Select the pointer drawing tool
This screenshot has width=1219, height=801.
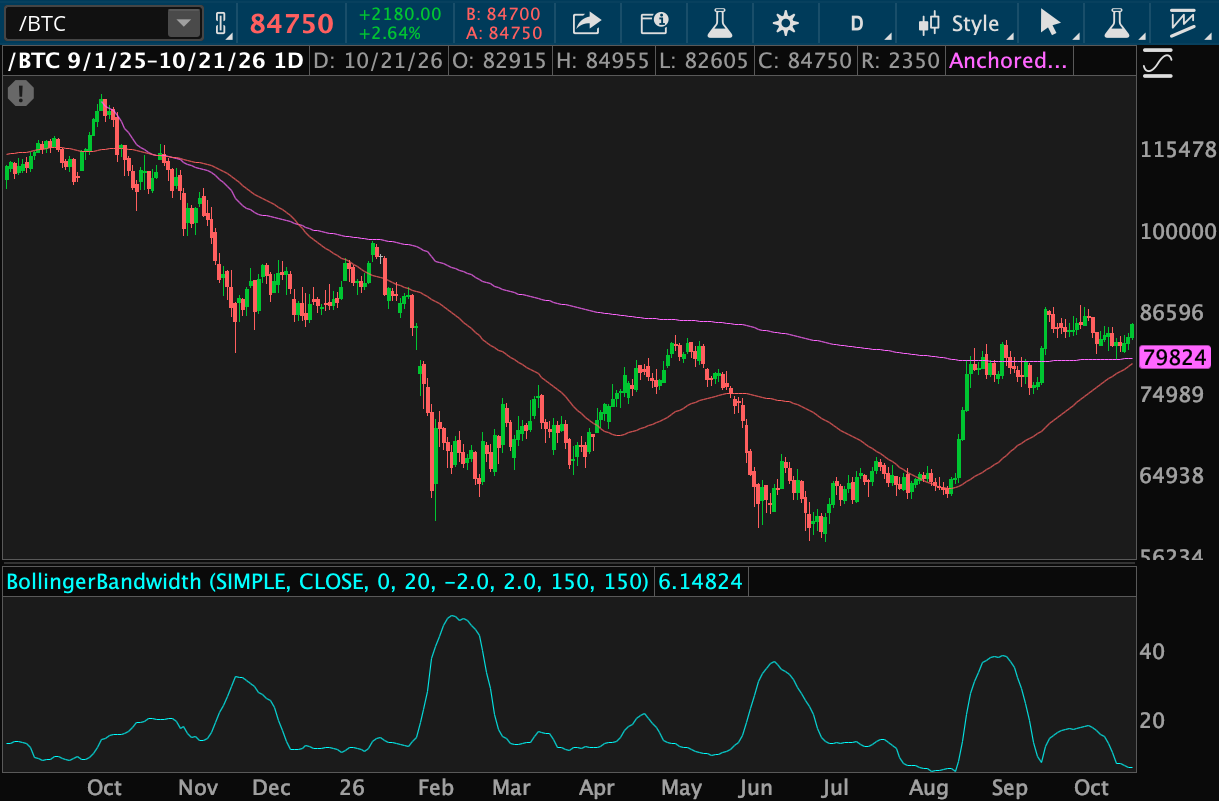point(1050,23)
